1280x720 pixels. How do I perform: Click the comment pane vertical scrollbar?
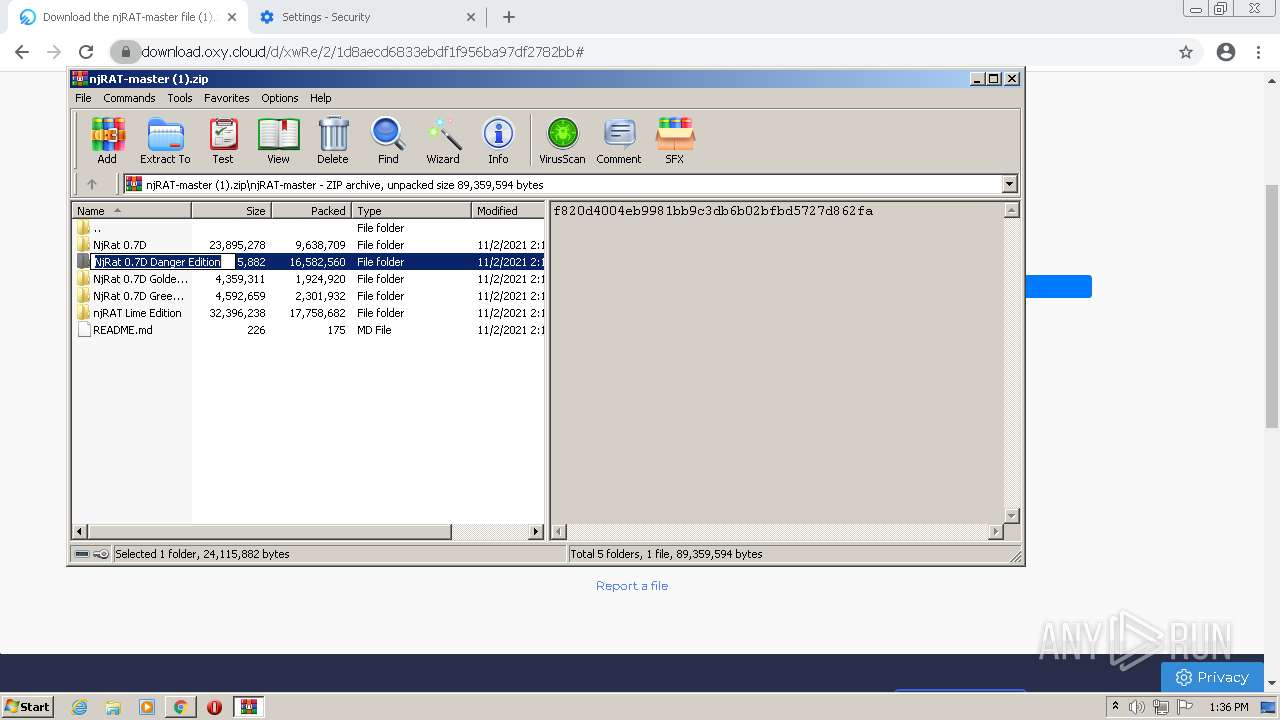pos(1011,363)
